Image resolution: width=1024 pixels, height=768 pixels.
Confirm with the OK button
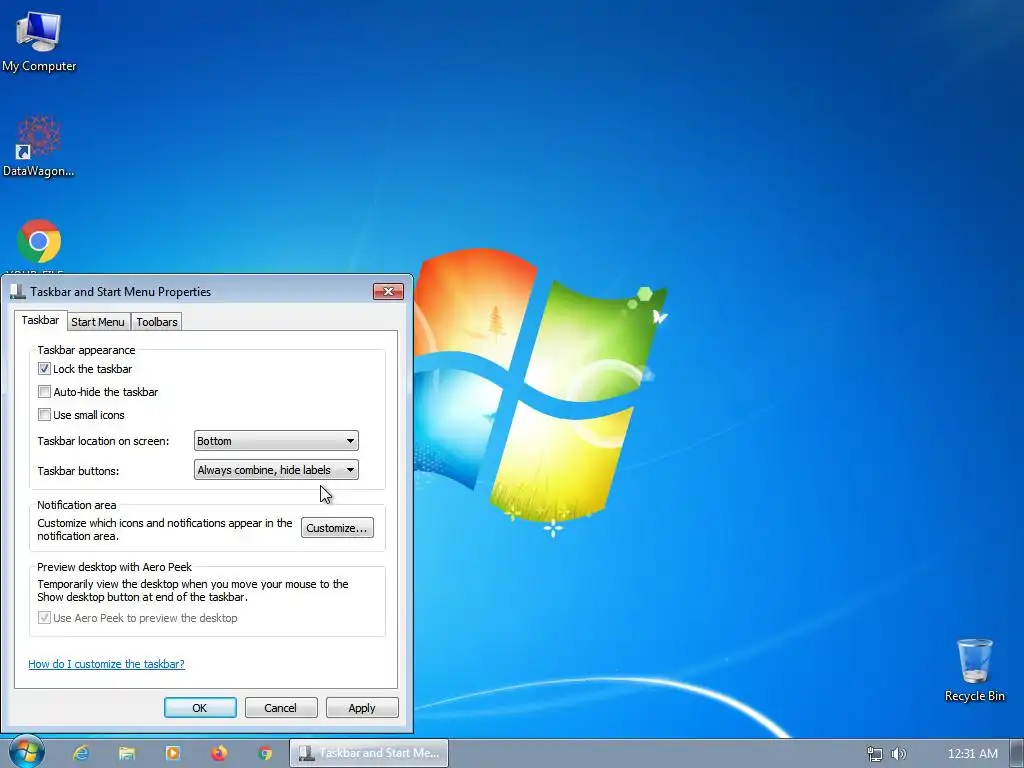coord(200,708)
